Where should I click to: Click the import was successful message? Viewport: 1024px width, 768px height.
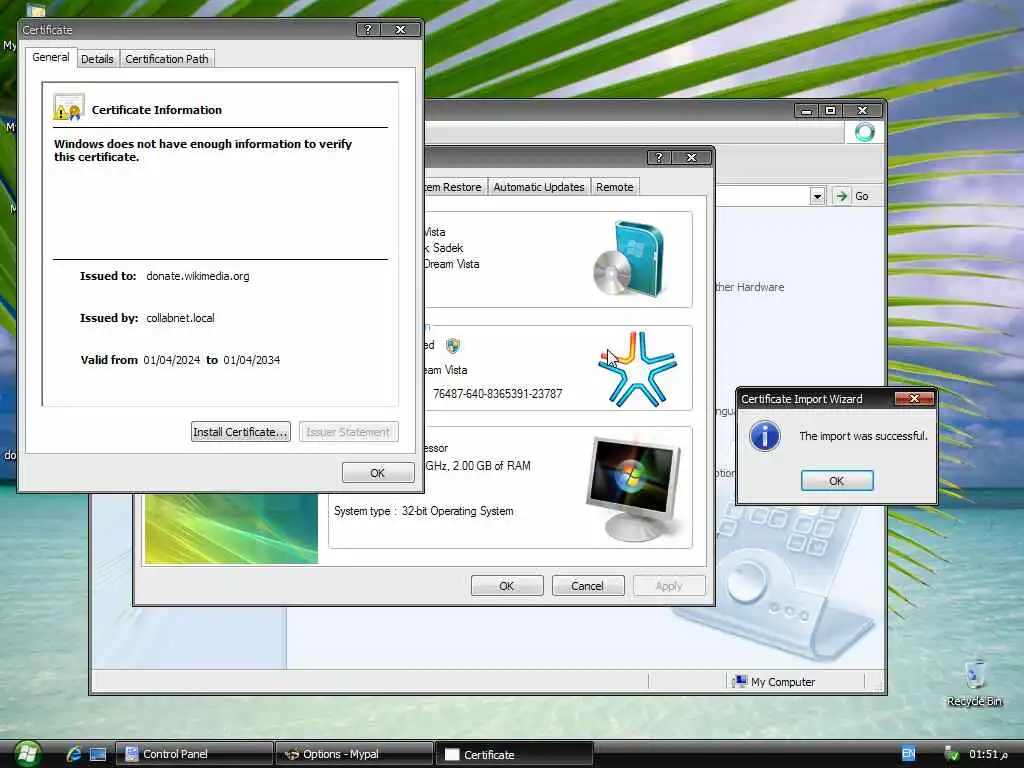863,436
